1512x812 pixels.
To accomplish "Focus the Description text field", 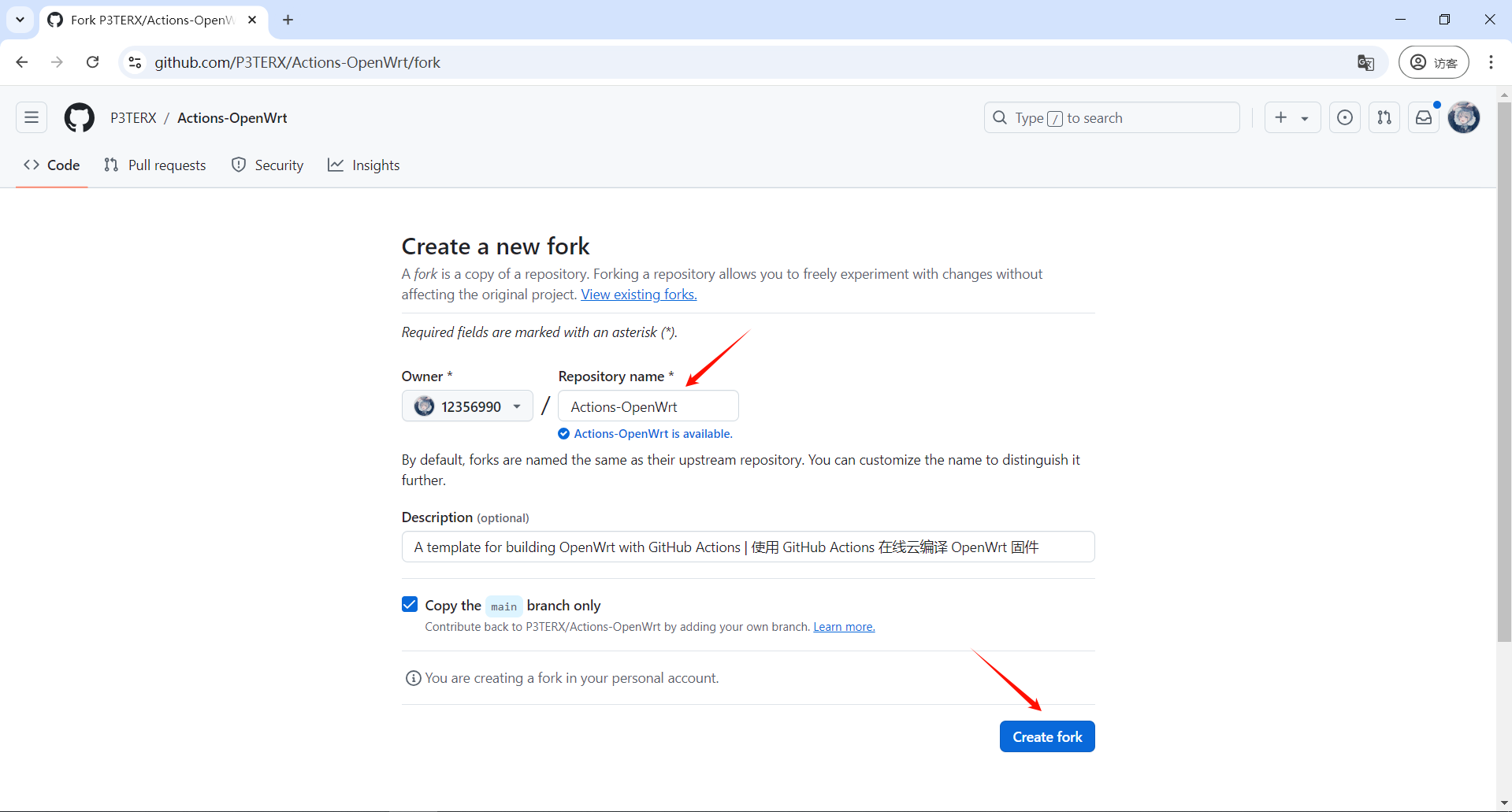I will point(748,547).
